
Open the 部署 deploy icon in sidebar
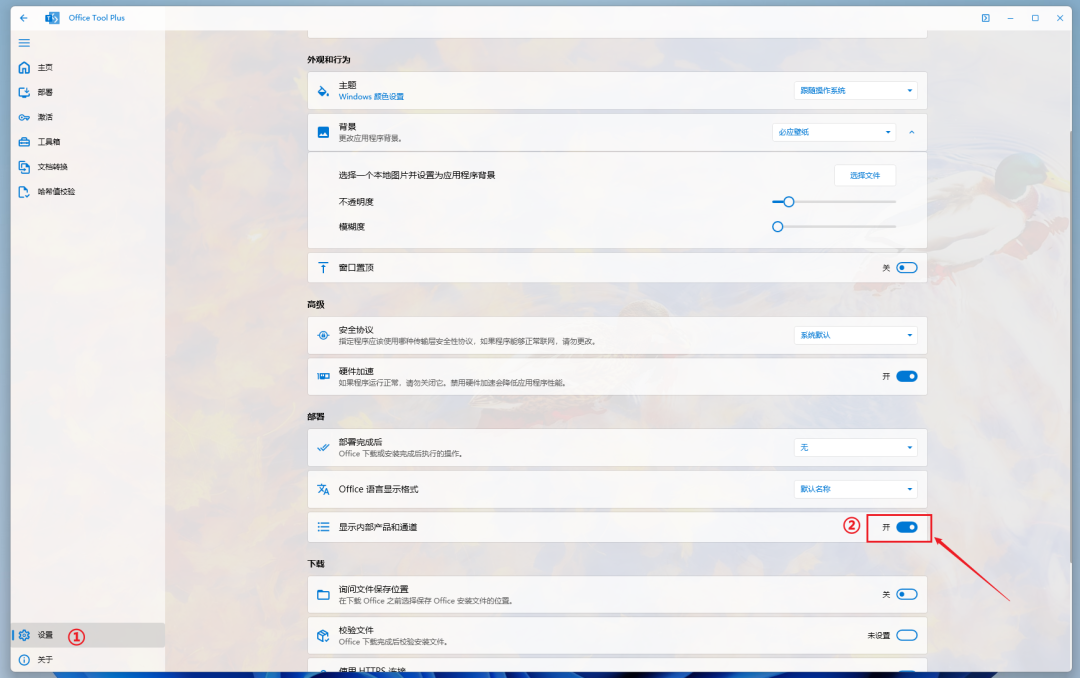(x=24, y=92)
